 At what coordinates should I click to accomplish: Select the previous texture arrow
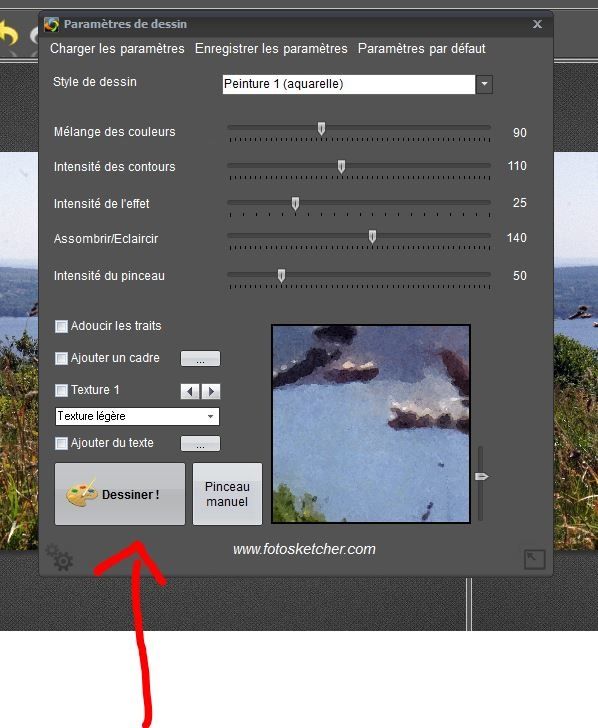[x=190, y=391]
